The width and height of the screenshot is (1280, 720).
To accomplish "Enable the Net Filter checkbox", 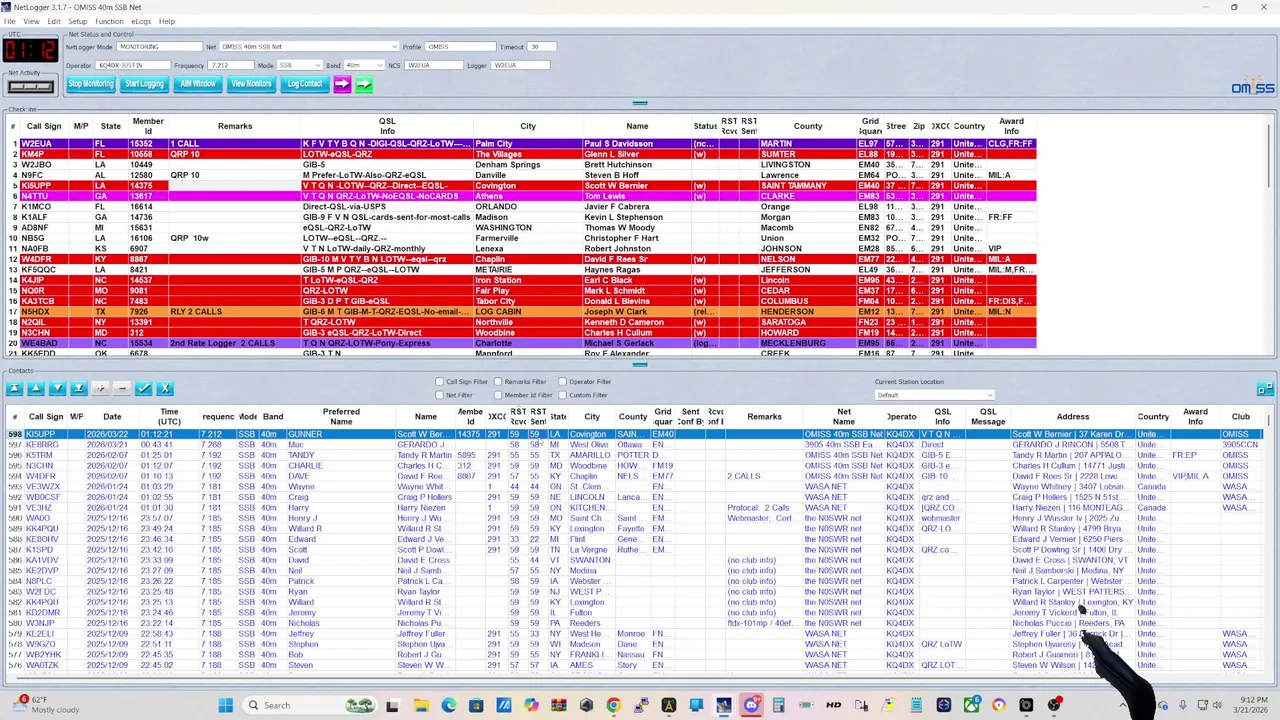I will click(439, 395).
